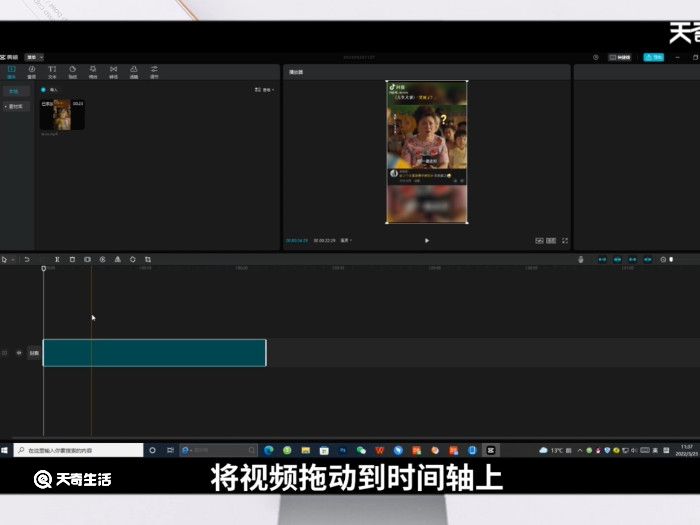Click the Mirror flip icon
Viewport: 700px width, 525px height.
[x=118, y=259]
